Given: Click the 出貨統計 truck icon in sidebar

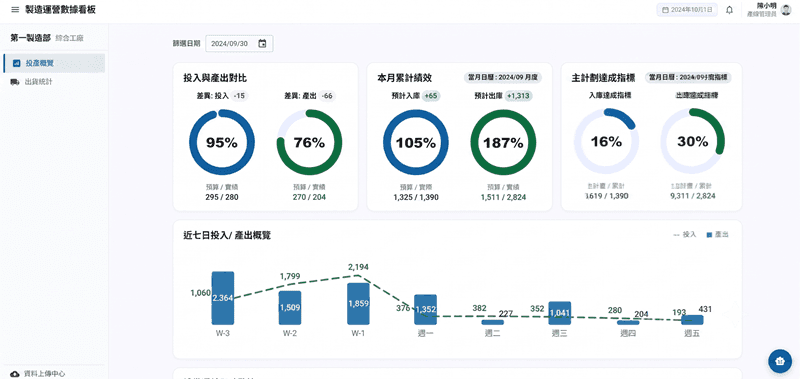Looking at the screenshot, I should tap(15, 82).
